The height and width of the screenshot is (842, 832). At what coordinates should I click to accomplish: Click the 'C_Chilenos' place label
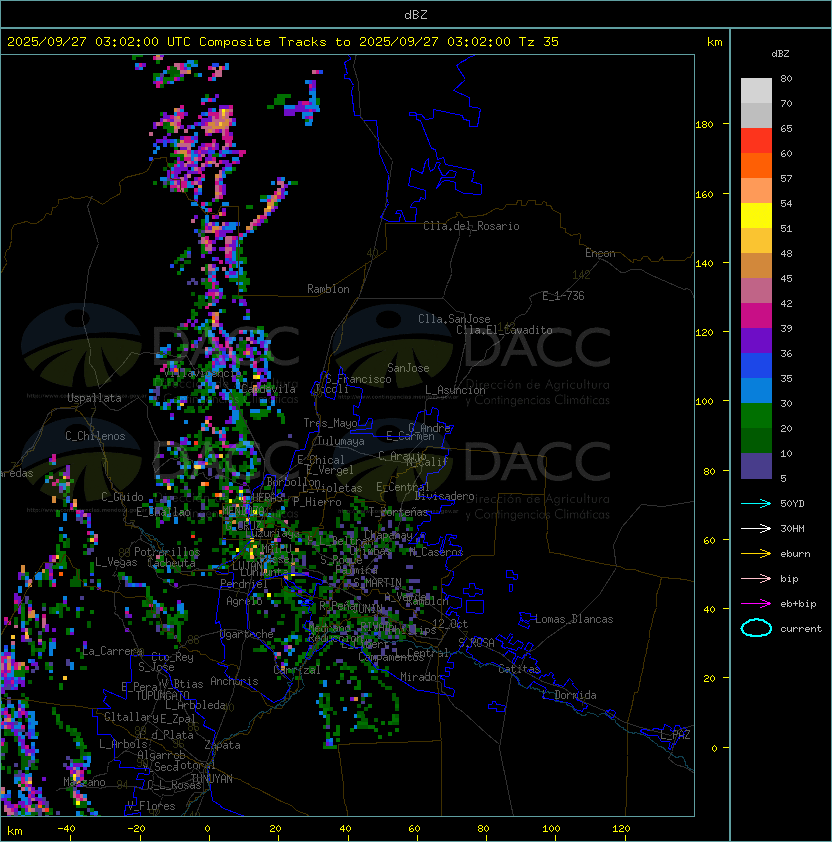pos(95,436)
